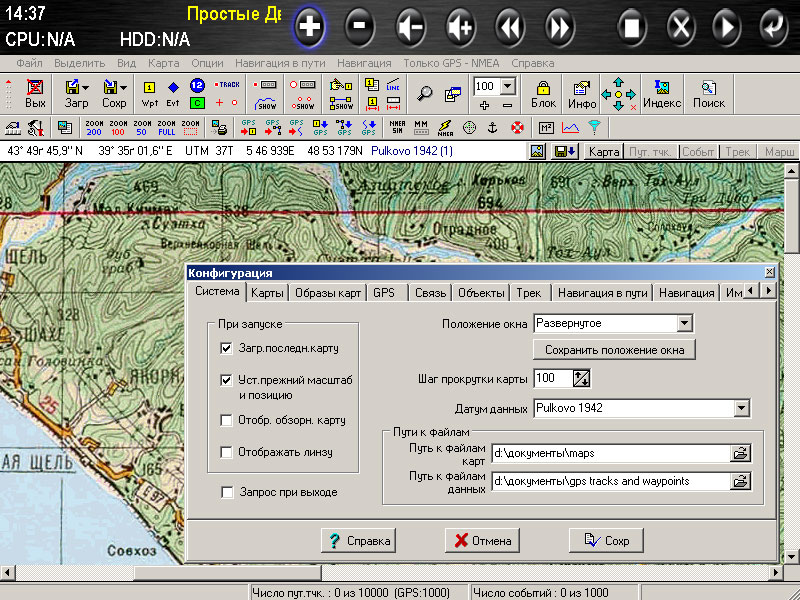Open the Трек configuration tab

529,293
